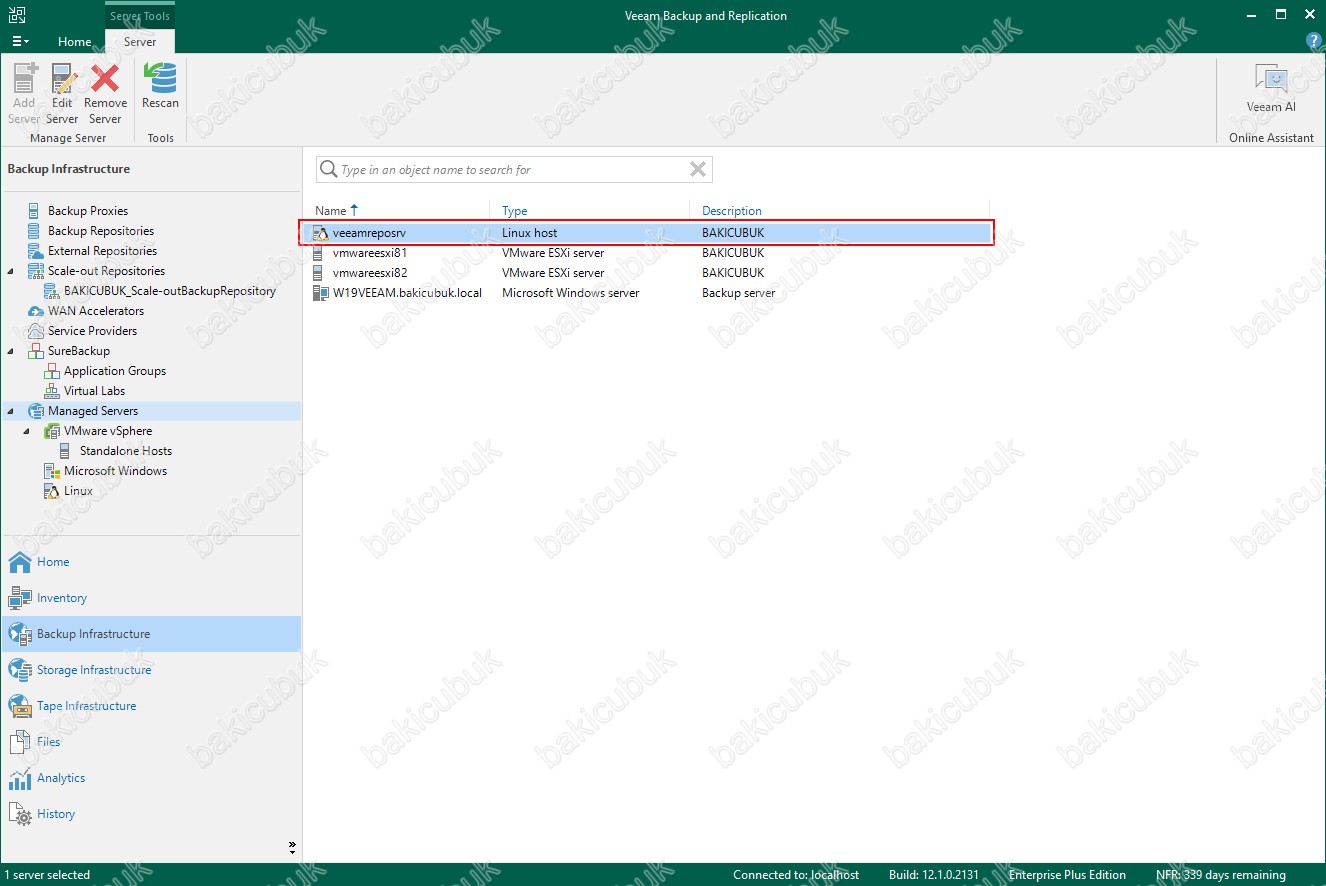Select Managed Servers in the tree
This screenshot has width=1326, height=886.
pos(93,411)
